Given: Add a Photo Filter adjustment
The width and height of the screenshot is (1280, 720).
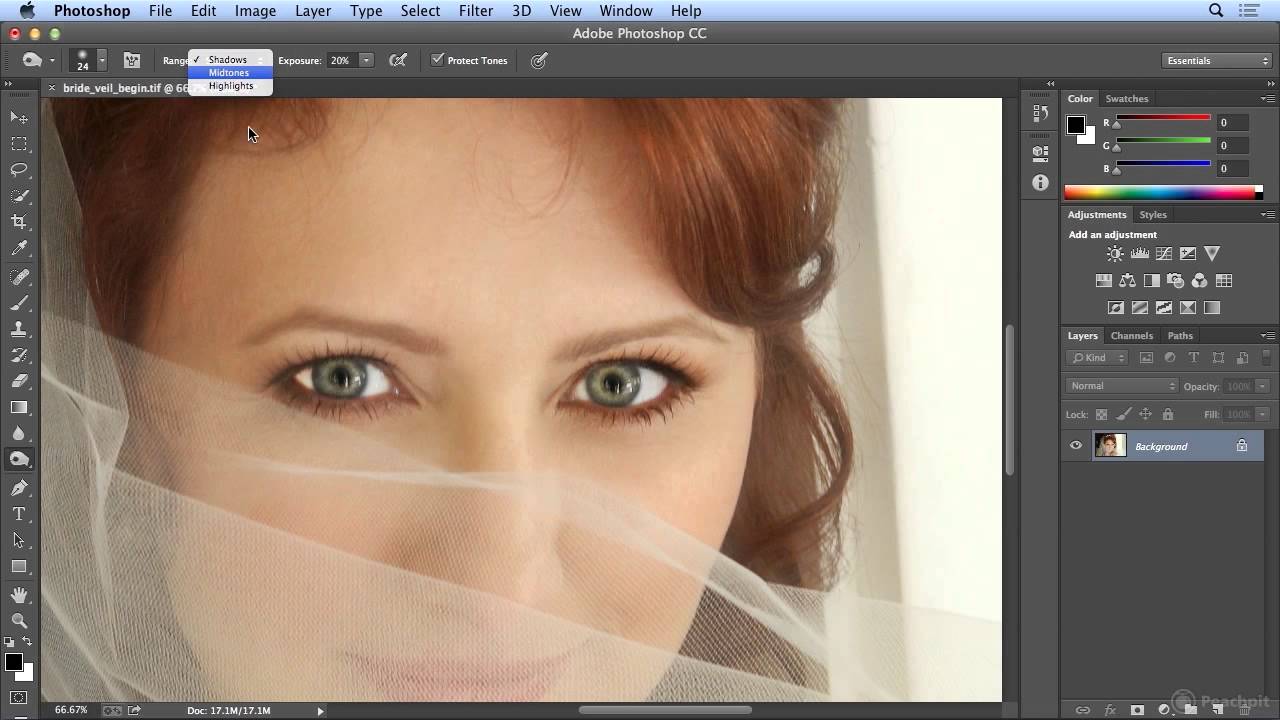Looking at the screenshot, I should 1175,281.
